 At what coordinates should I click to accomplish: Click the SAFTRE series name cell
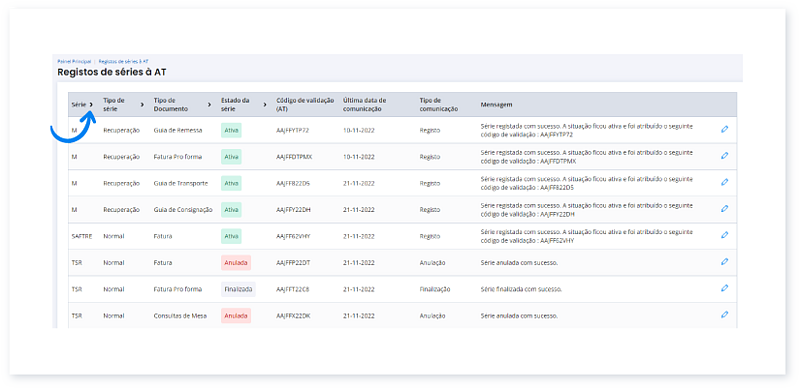(81, 236)
